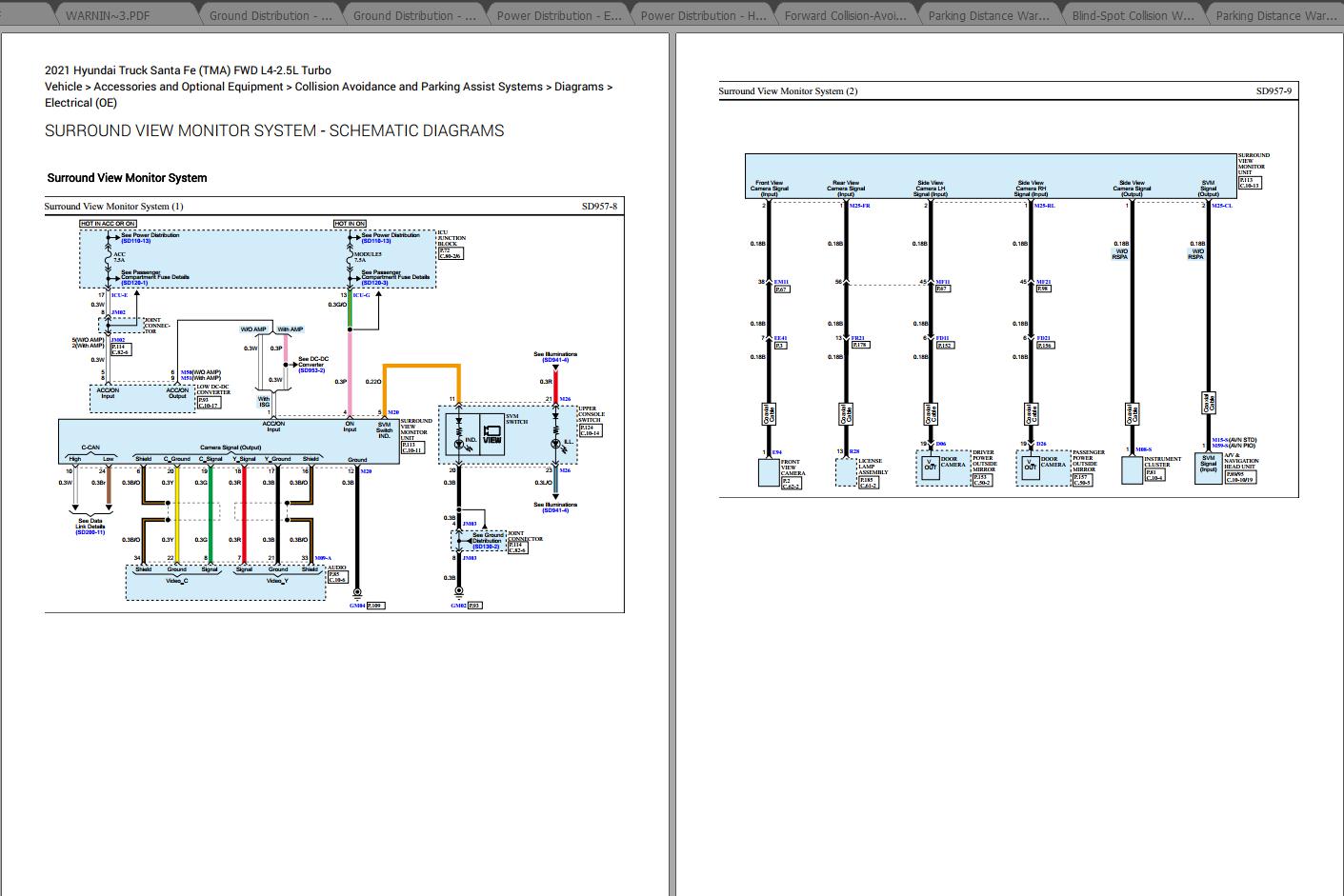Open Collision Avoidance and Parking Assist Systems breadcrumb

coord(419,87)
